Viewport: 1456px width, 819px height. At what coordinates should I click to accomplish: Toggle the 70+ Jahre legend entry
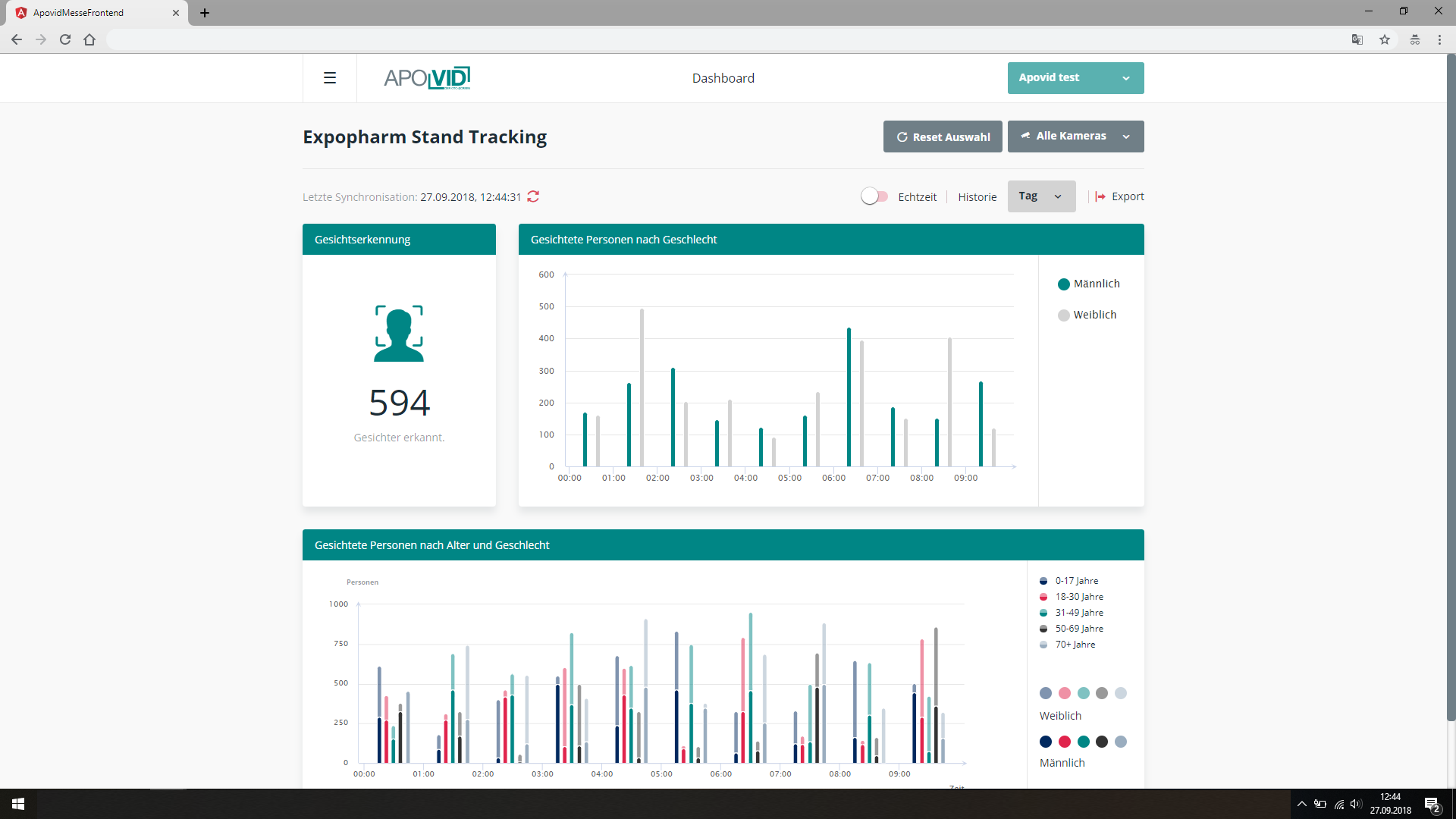[1067, 645]
